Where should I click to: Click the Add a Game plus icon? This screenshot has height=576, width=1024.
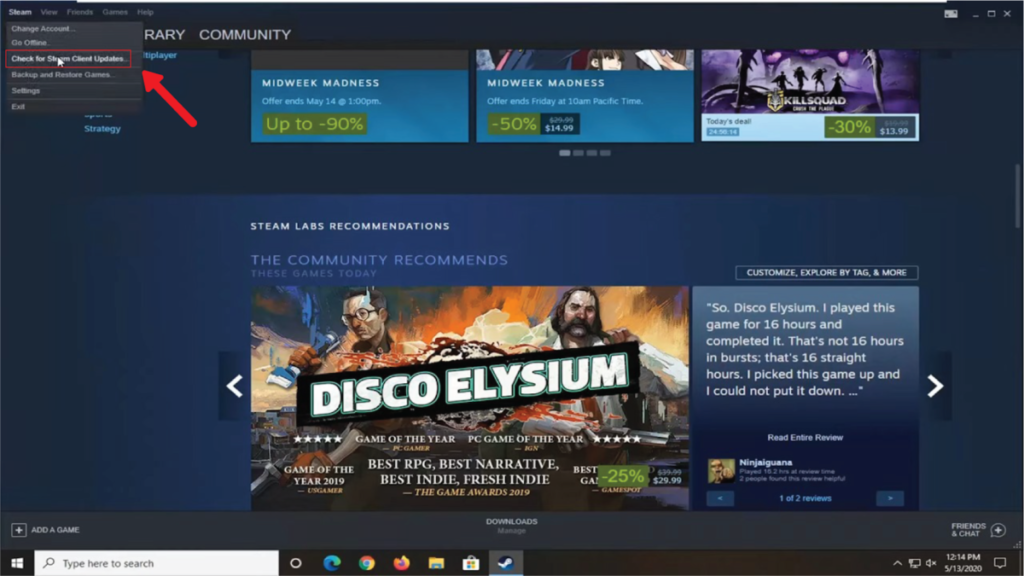[x=18, y=530]
